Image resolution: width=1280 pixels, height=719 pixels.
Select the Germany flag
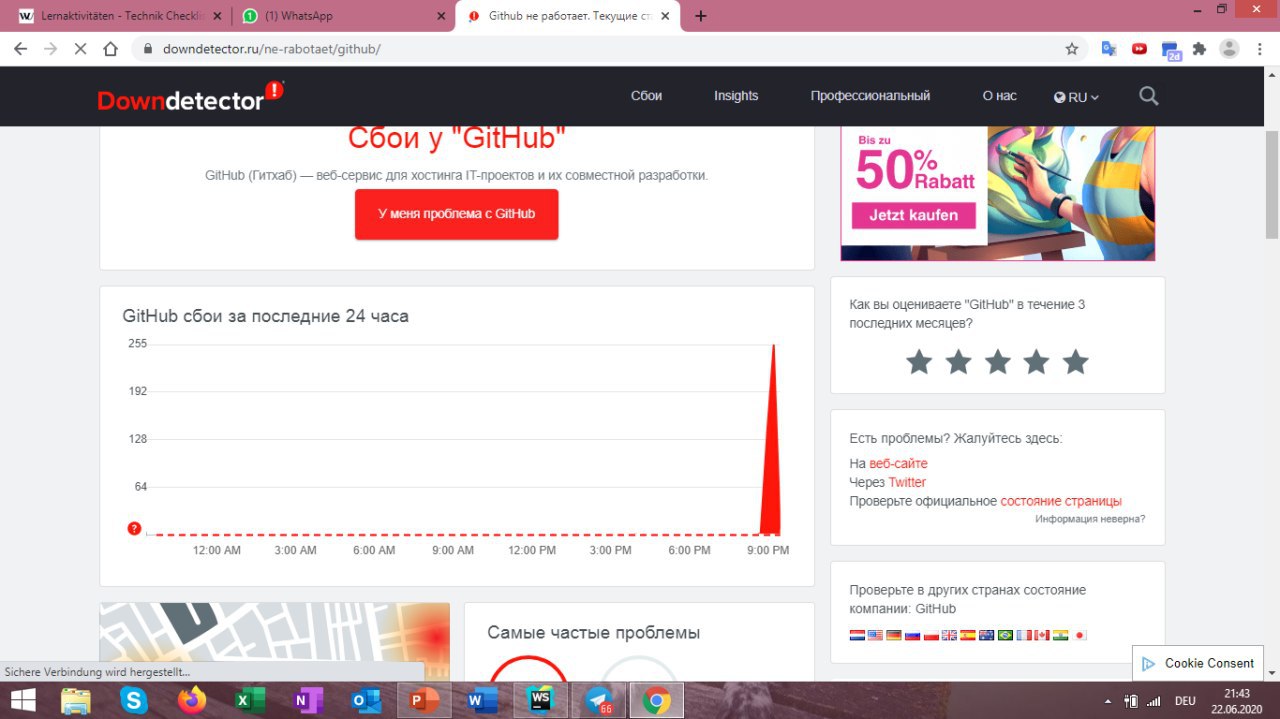(x=894, y=635)
